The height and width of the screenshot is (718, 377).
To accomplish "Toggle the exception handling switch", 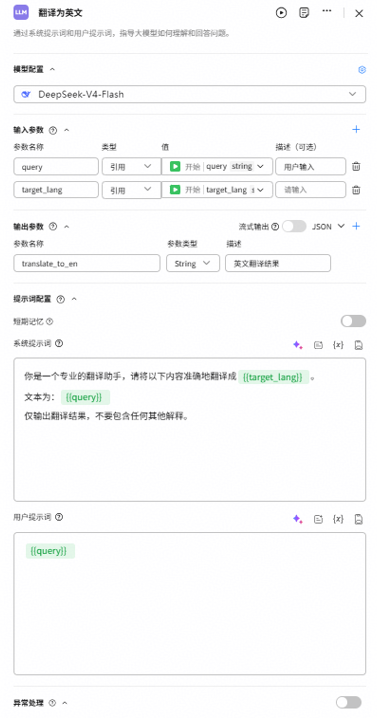I will (349, 702).
